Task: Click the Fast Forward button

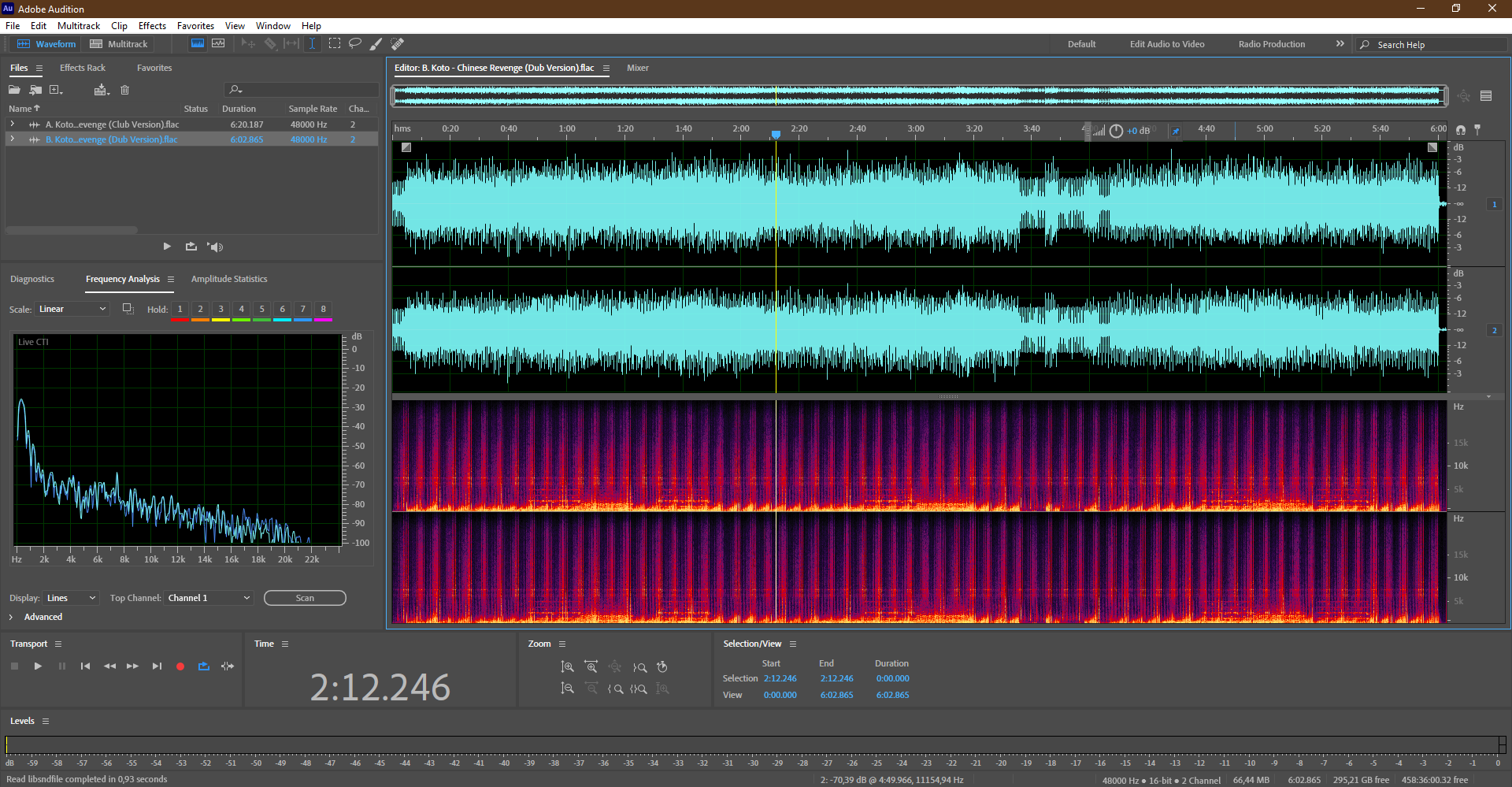Action: point(132,666)
